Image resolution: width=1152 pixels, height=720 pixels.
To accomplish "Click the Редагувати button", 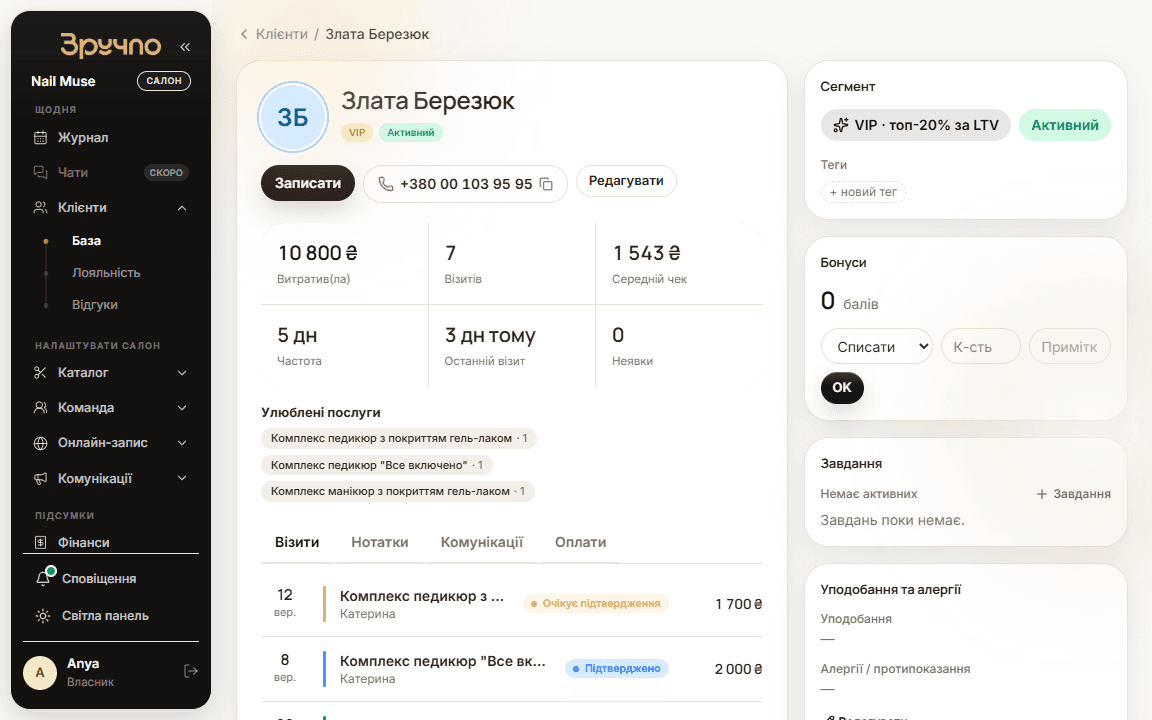I will click(626, 181).
